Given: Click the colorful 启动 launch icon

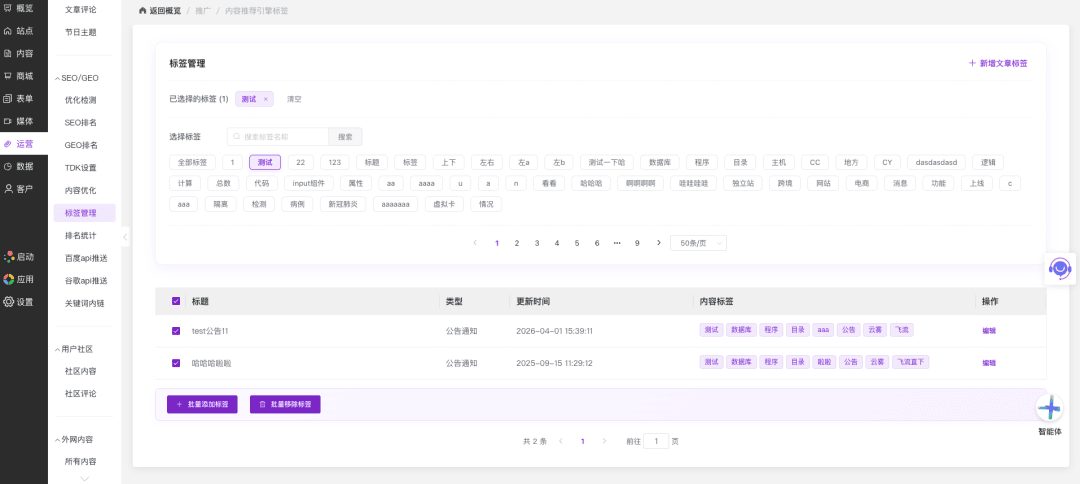Looking at the screenshot, I should coord(8,257).
